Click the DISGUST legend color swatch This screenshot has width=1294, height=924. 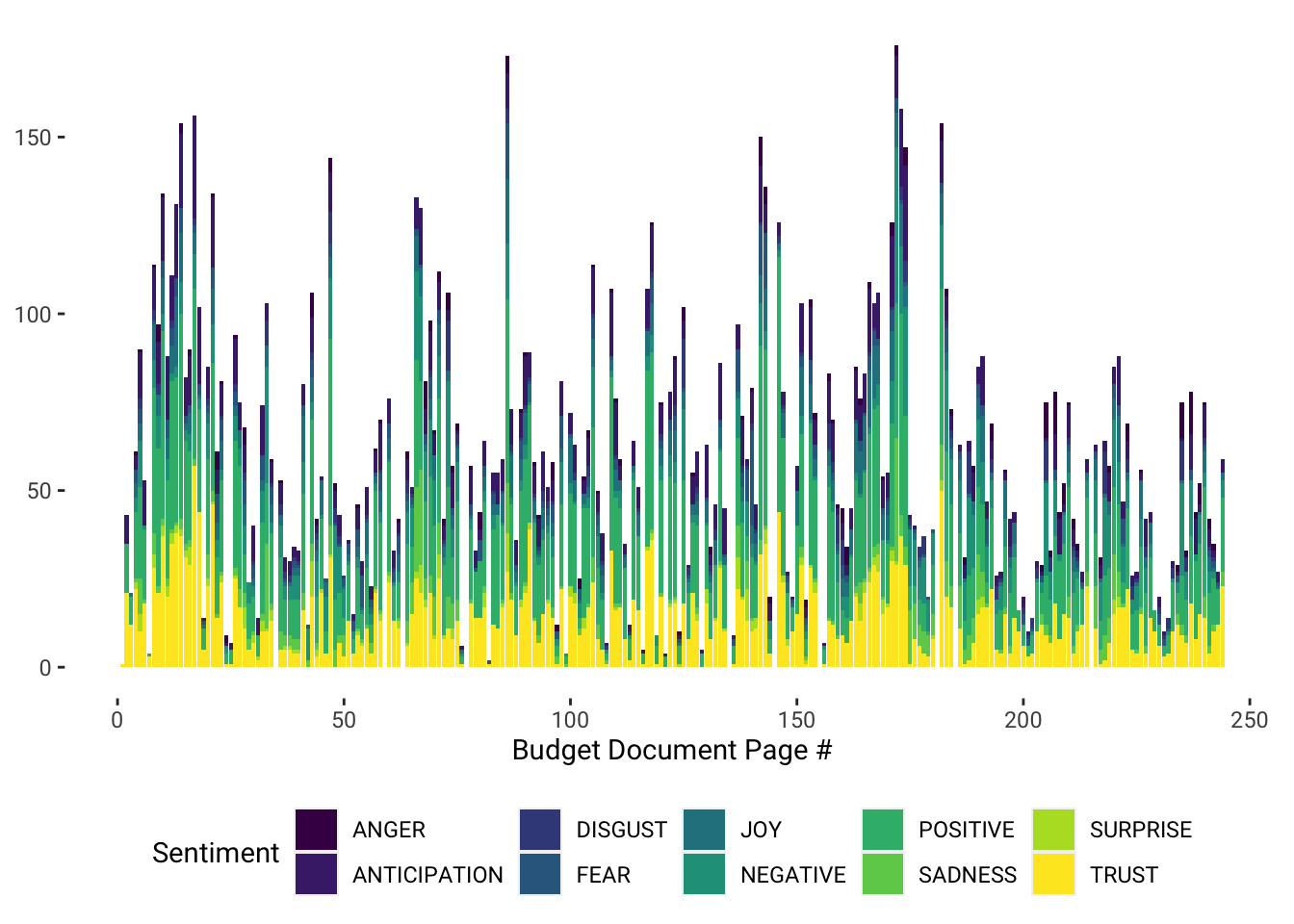540,830
